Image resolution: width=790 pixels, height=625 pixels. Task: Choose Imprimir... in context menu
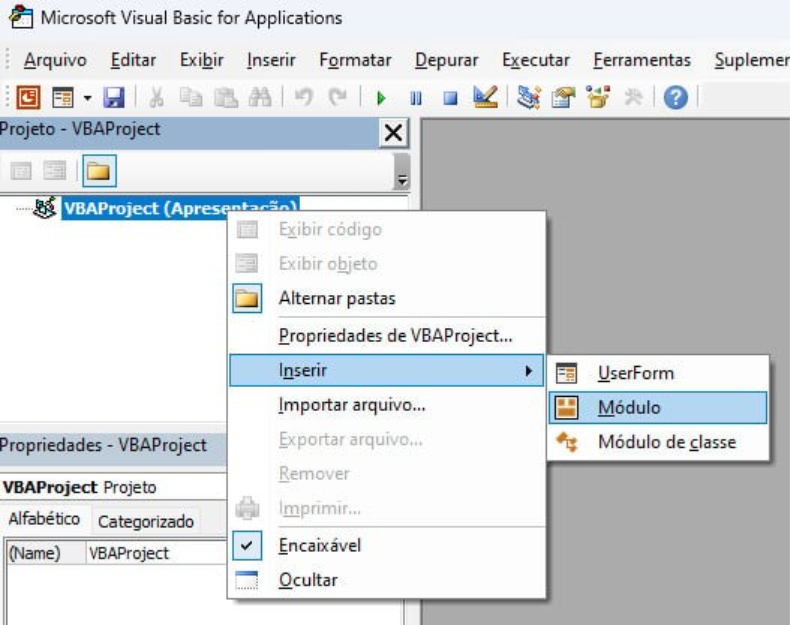point(387,509)
